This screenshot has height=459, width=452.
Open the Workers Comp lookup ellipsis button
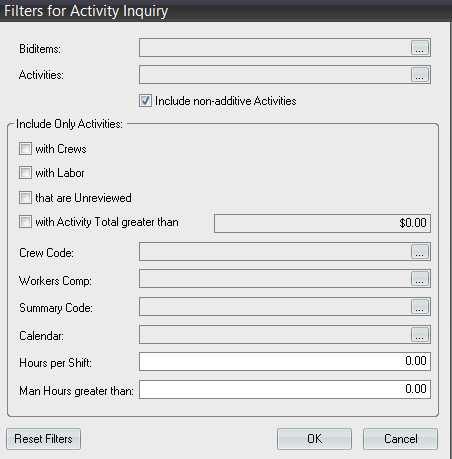pyautogui.click(x=420, y=279)
